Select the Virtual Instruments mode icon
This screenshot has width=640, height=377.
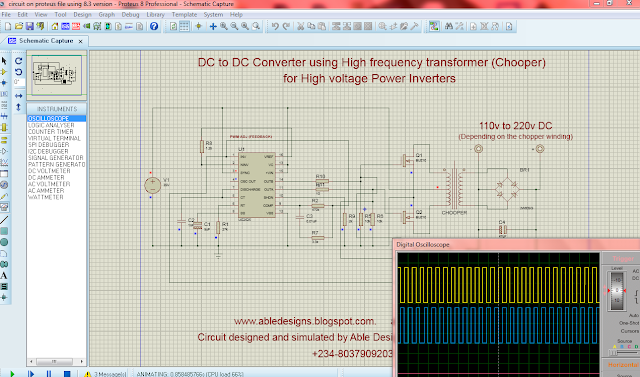point(4,207)
